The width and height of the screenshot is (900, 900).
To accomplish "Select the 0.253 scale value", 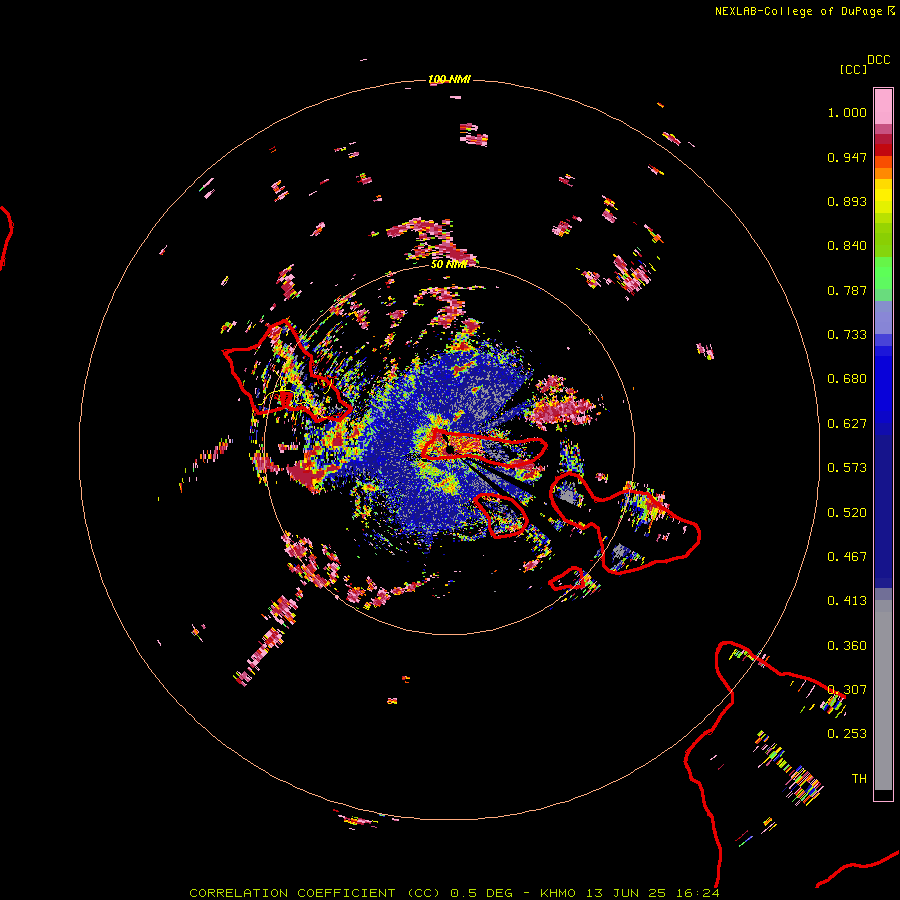I will tap(847, 734).
